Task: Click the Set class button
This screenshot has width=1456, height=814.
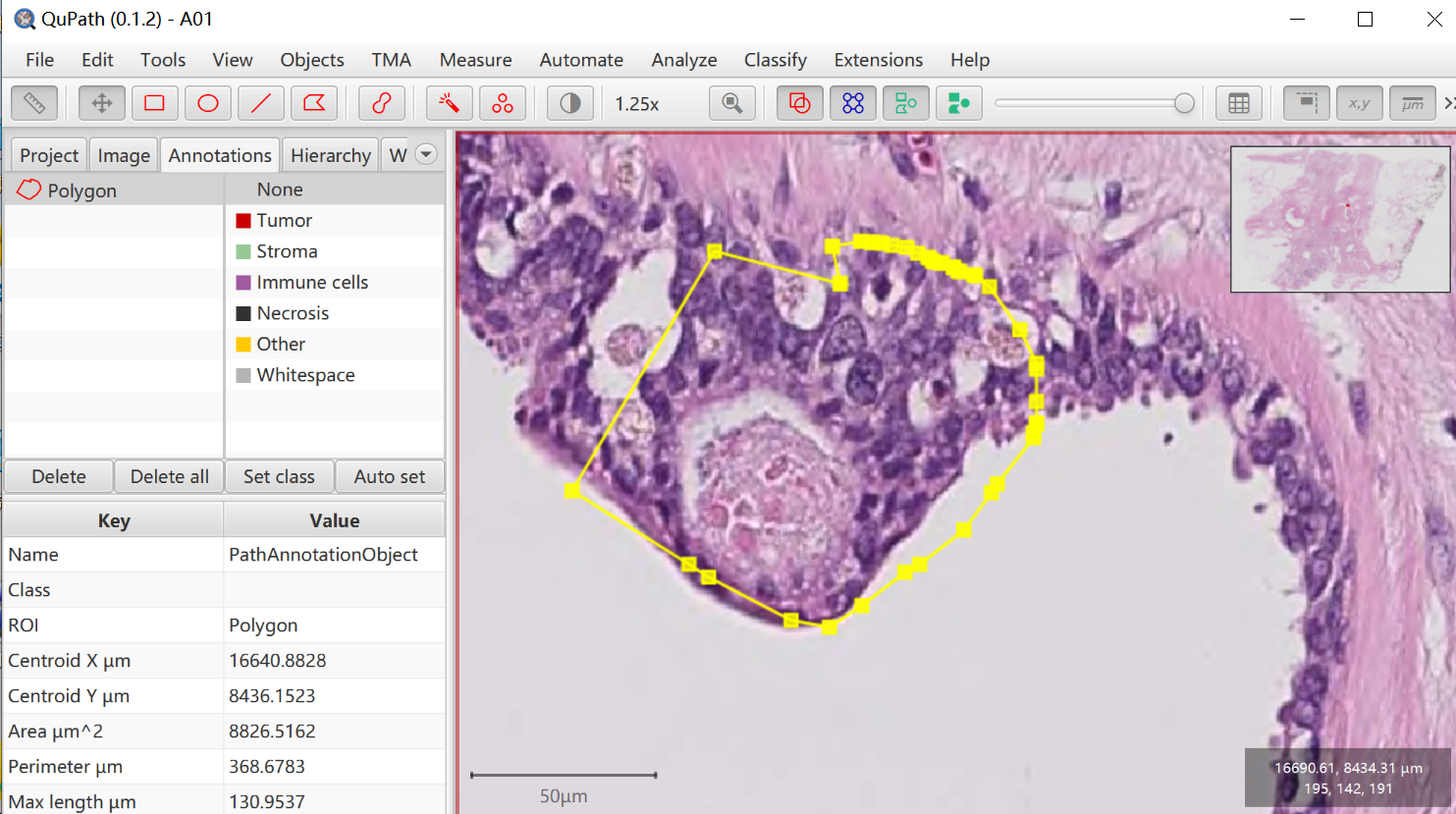Action: [x=280, y=476]
